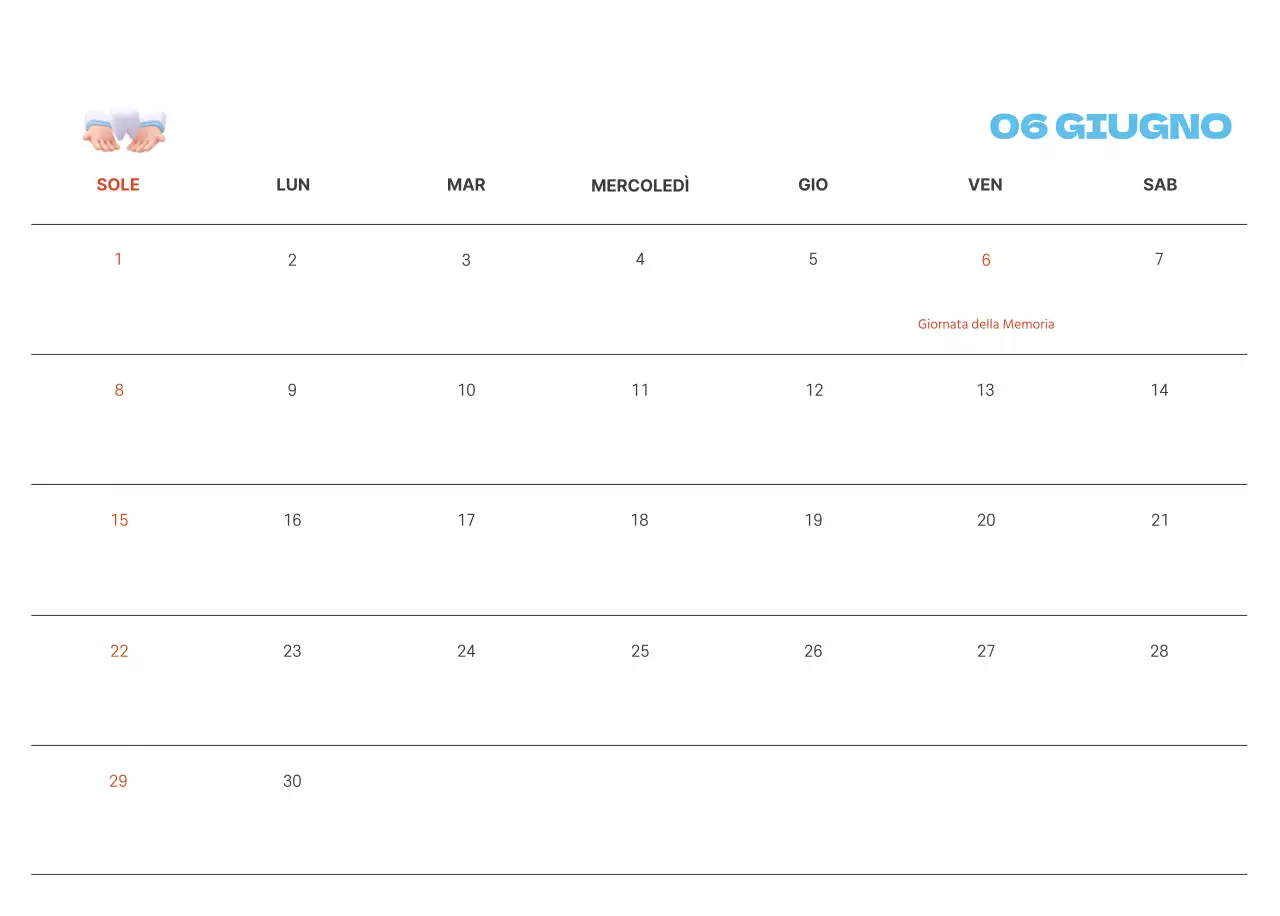Viewport: 1280px width, 916px height.
Task: Select date 6 on Friday
Action: click(x=985, y=260)
